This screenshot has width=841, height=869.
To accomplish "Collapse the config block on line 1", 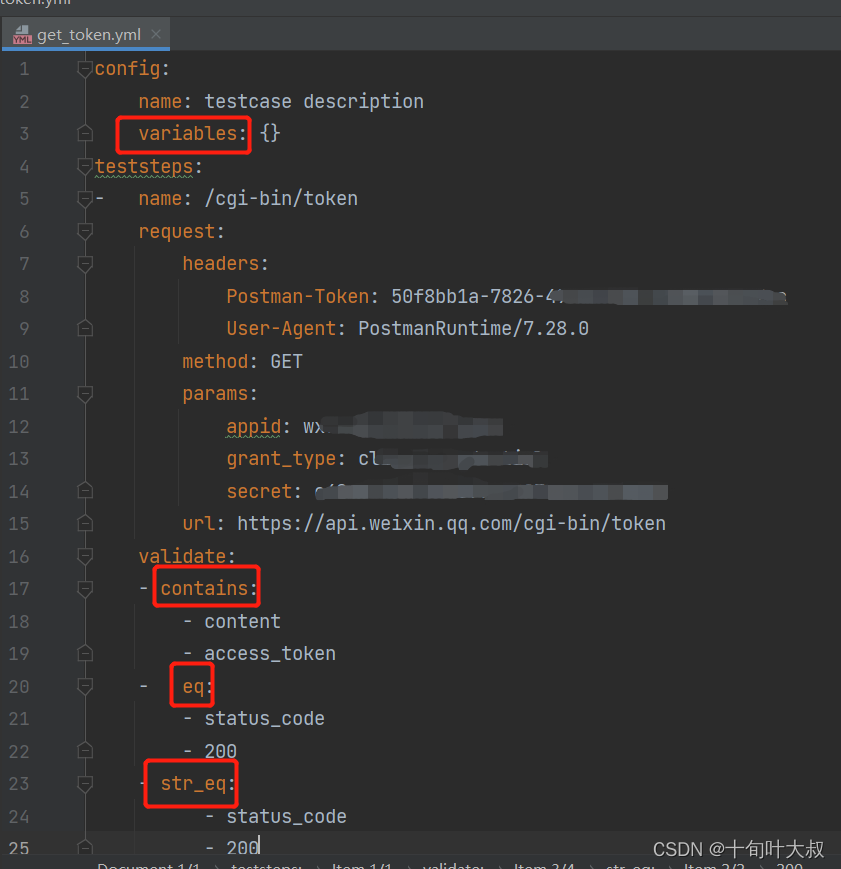I will (85, 69).
